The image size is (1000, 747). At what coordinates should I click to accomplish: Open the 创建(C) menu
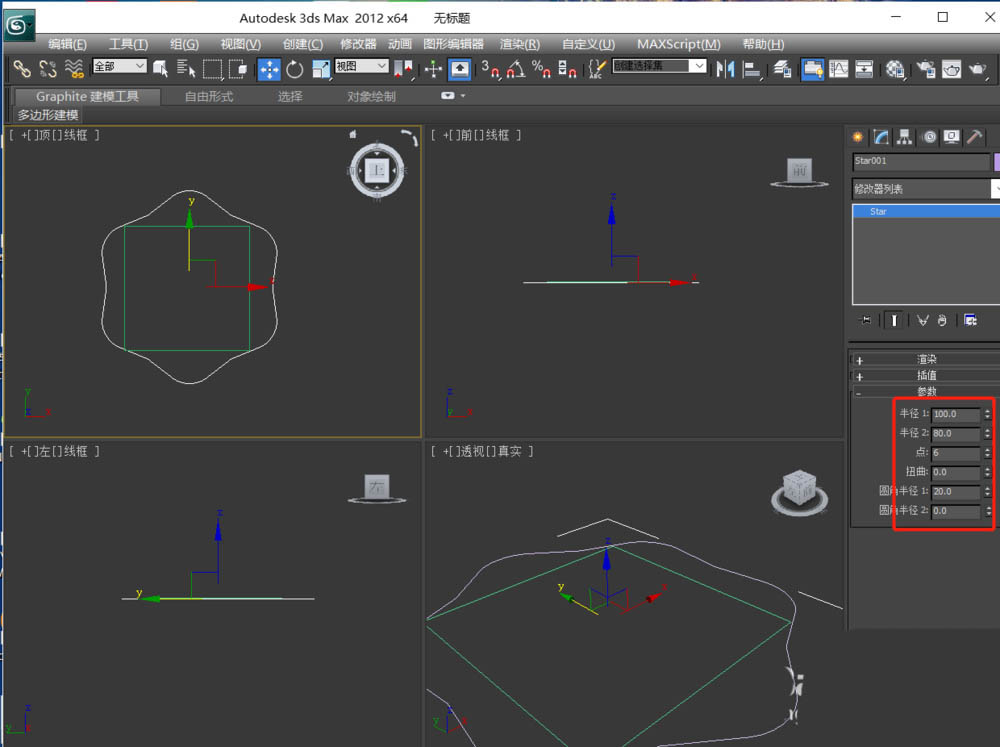pyautogui.click(x=302, y=44)
